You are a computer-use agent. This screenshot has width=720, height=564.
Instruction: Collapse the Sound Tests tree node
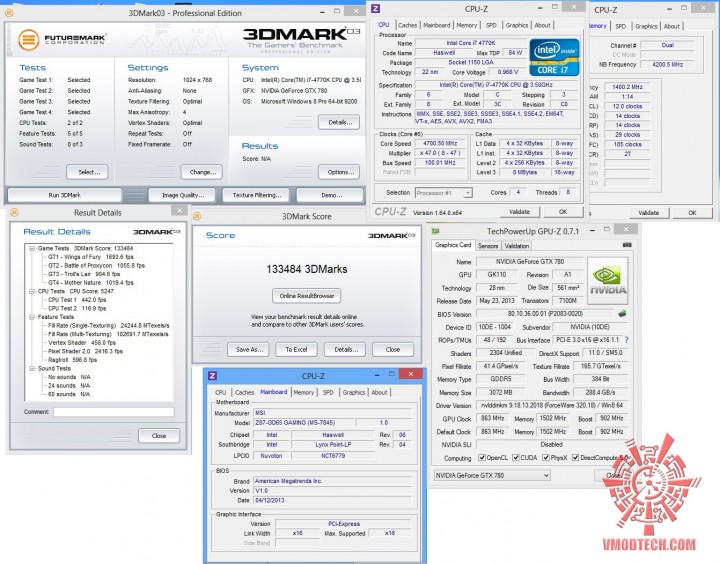pos(32,368)
